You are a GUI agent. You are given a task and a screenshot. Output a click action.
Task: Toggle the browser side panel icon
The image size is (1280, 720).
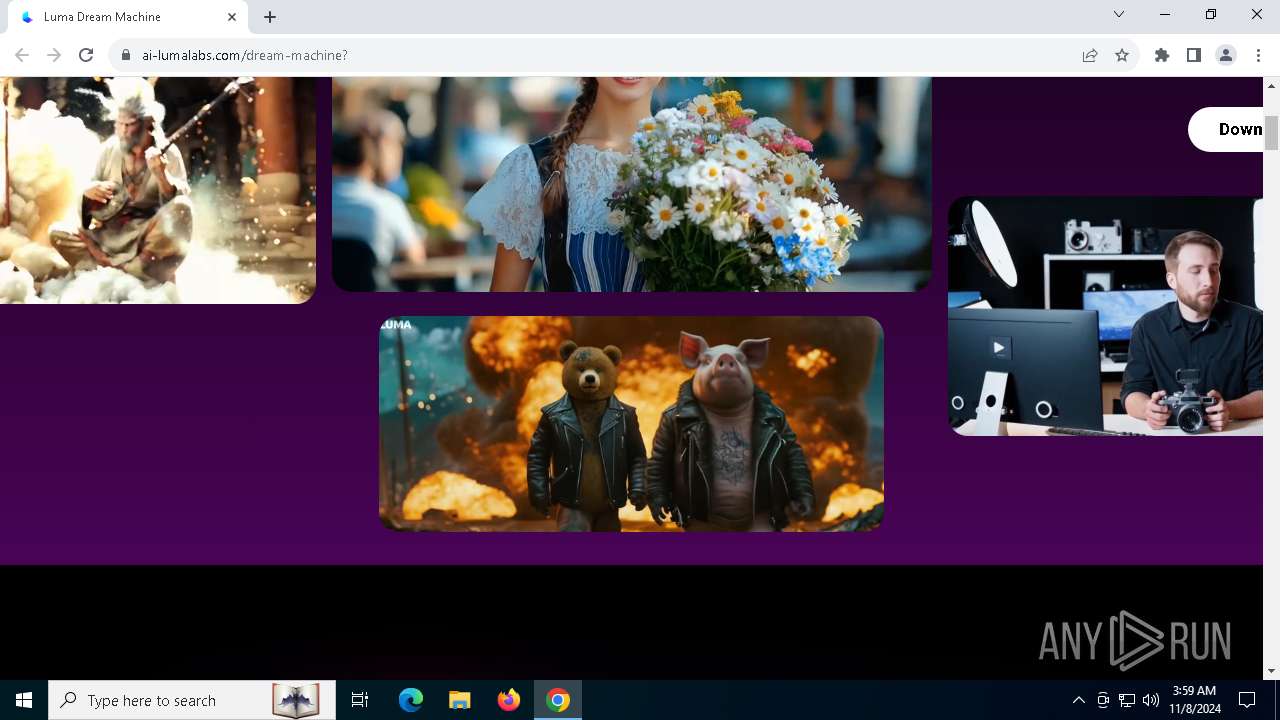tap(1194, 55)
